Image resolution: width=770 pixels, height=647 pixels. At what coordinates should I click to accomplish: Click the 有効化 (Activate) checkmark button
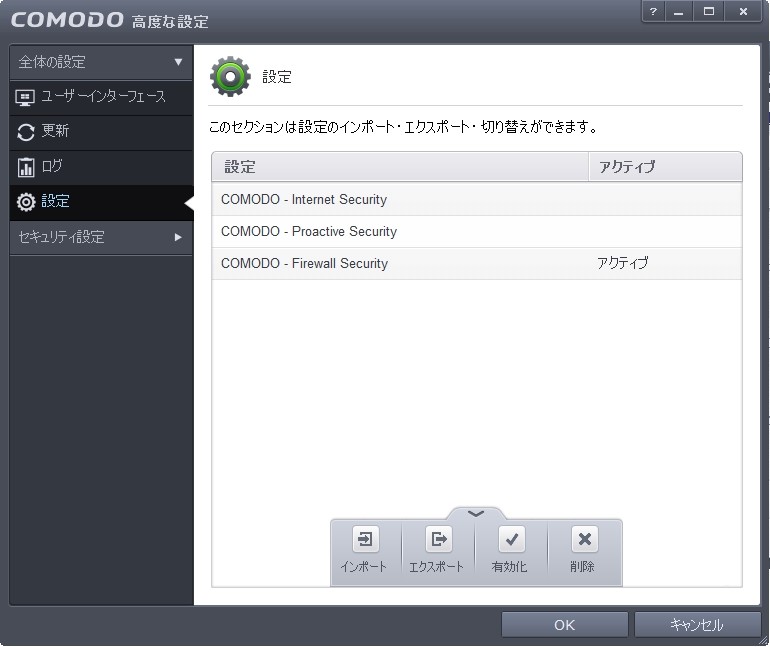[x=511, y=539]
